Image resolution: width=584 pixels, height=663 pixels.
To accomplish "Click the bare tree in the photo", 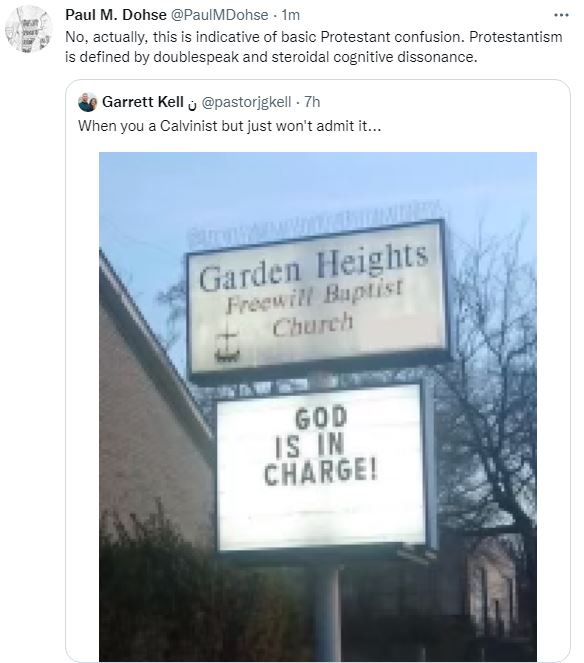I will coord(490,381).
